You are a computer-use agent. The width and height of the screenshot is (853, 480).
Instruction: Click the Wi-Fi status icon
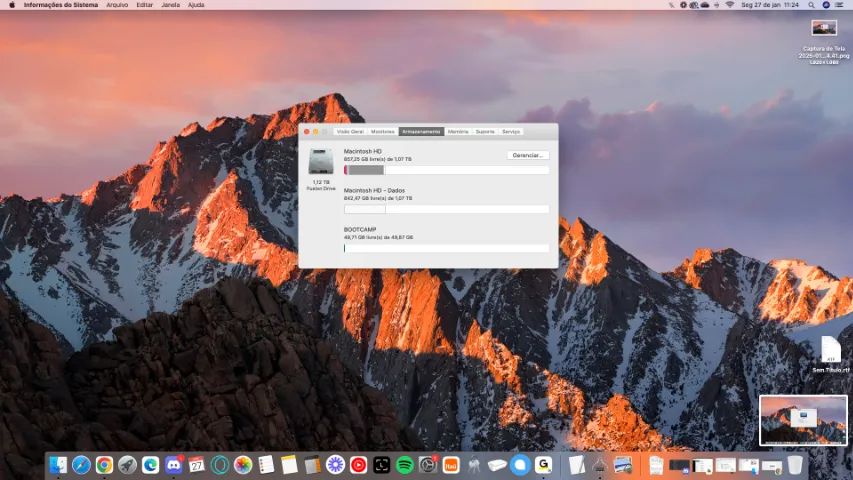tap(730, 5)
